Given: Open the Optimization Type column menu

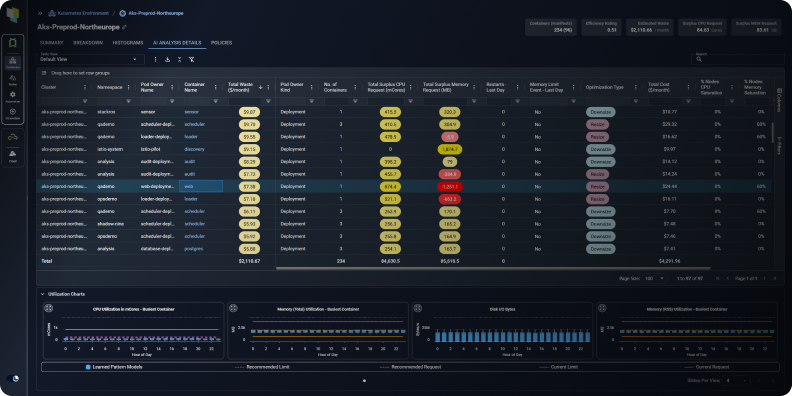Looking at the screenshot, I should 635,87.
